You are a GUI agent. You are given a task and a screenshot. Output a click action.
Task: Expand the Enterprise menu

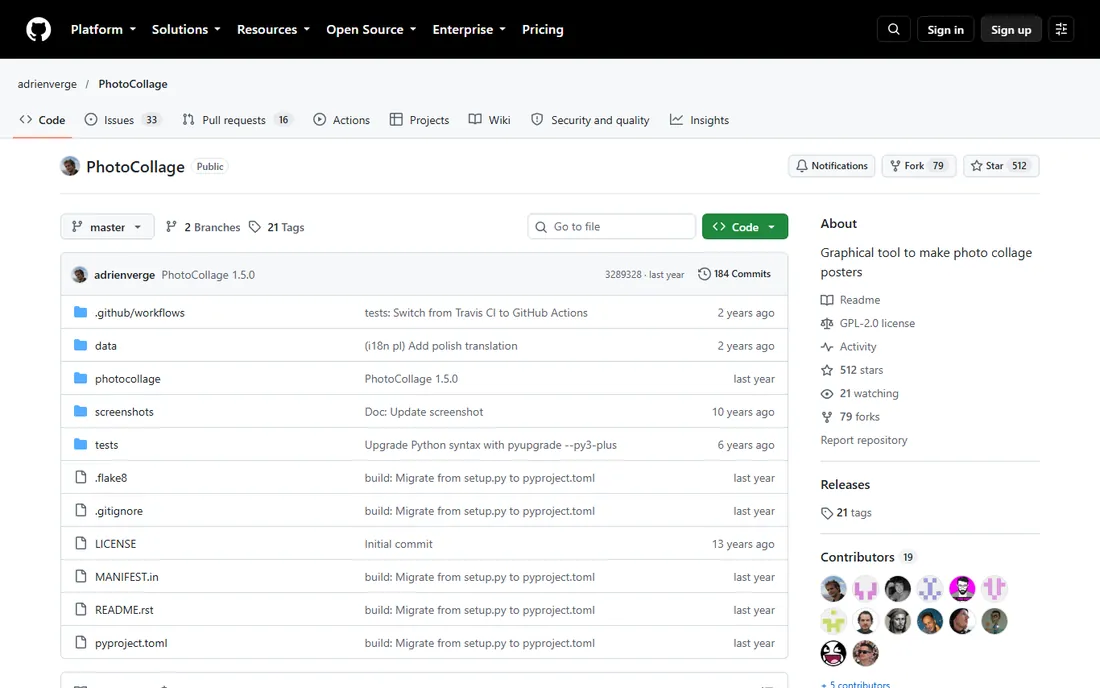coord(469,29)
